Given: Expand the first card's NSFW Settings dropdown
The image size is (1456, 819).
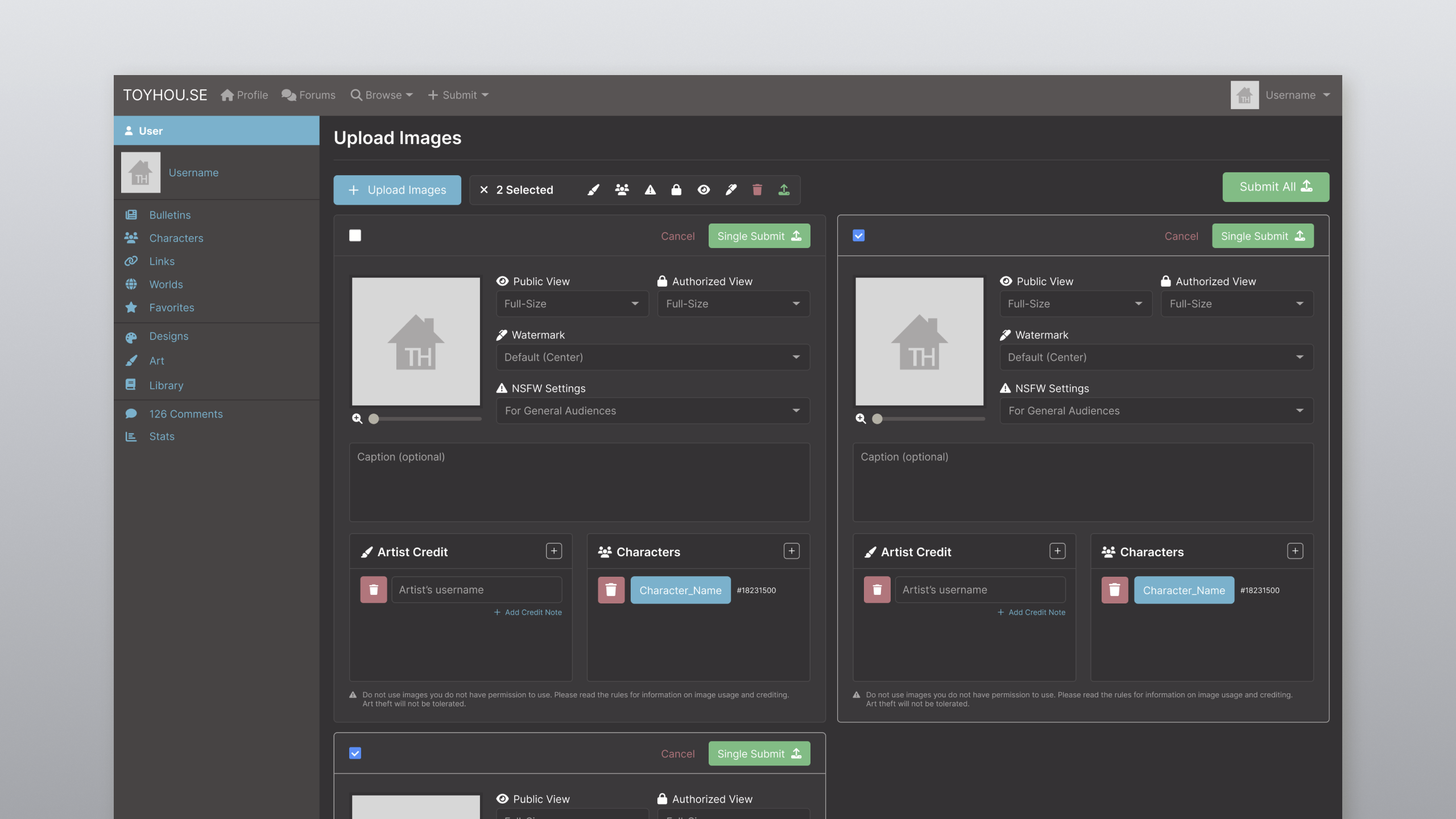Looking at the screenshot, I should 652,411.
